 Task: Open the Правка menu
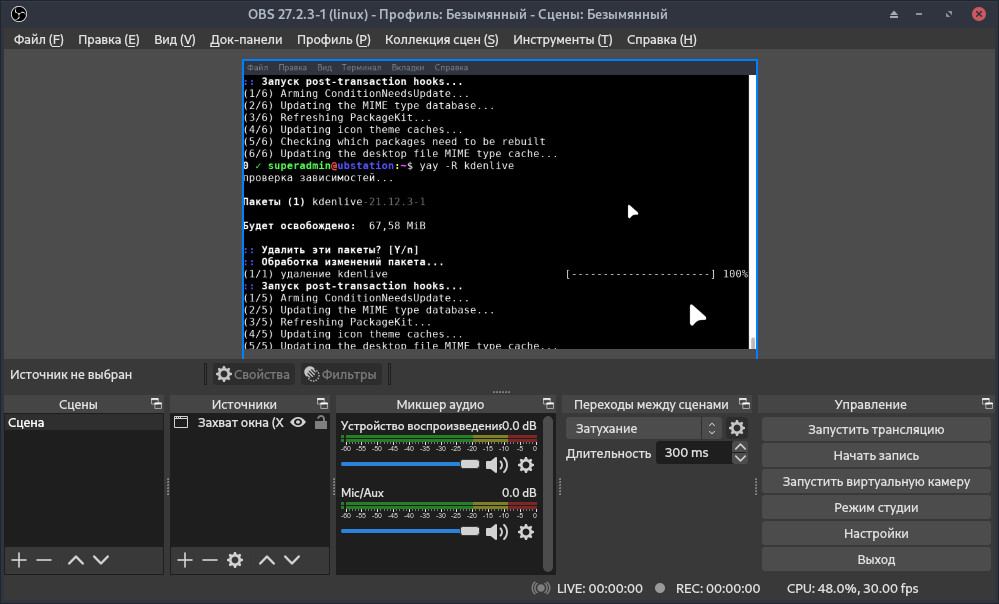(108, 40)
